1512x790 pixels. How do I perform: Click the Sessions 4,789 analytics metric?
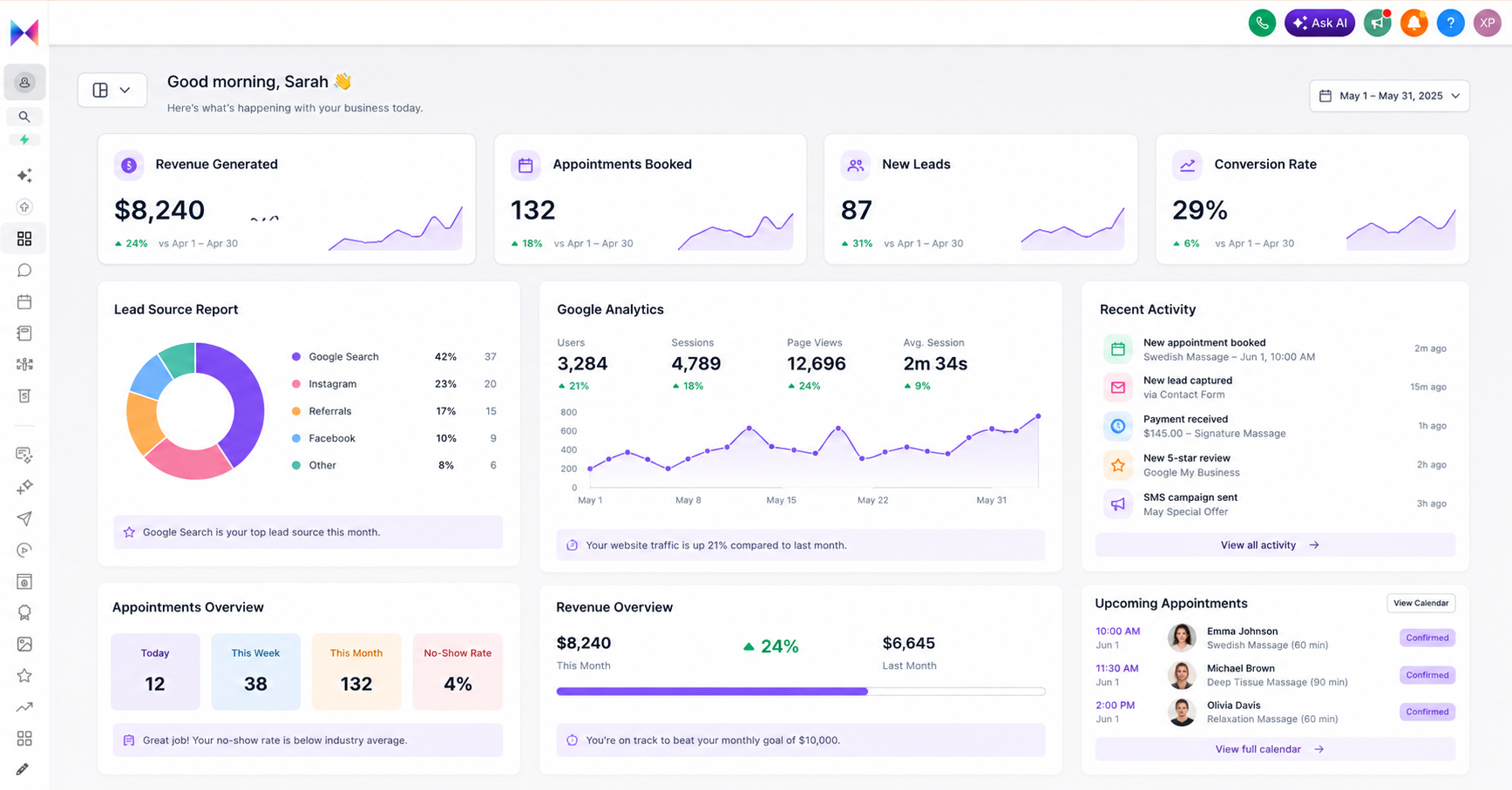(x=695, y=364)
